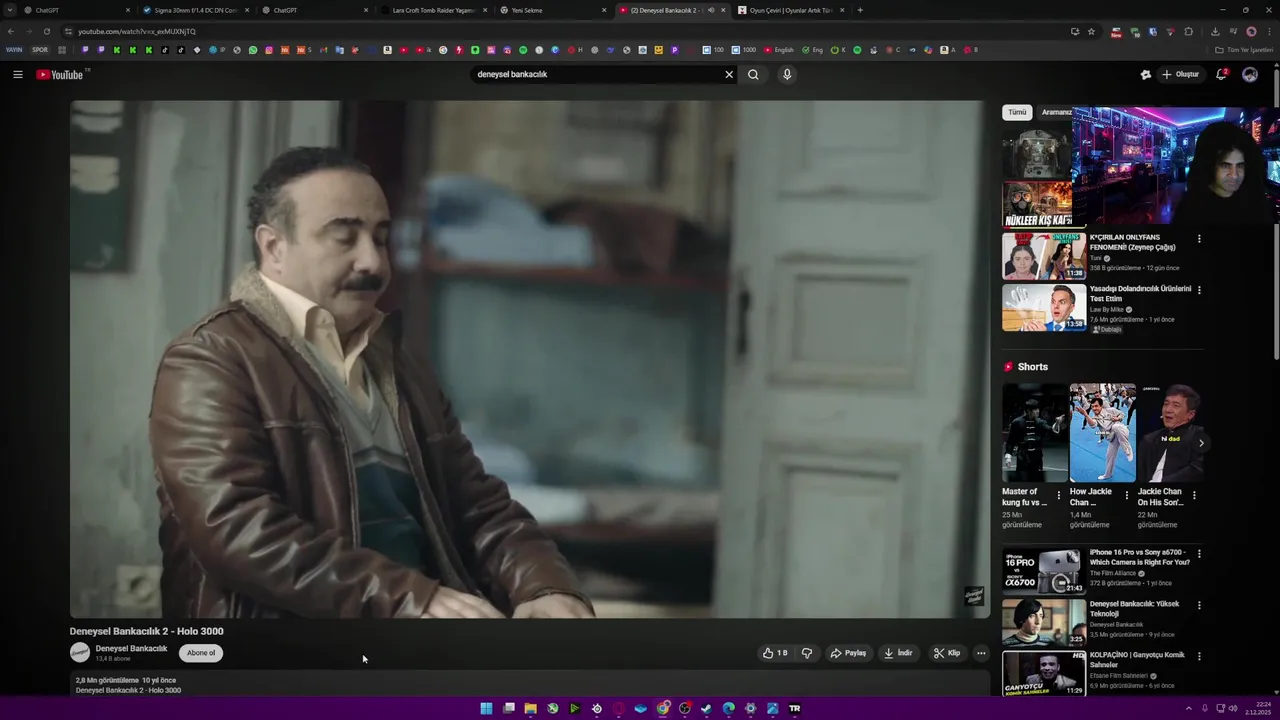Open the tab search dropdown arrow
The image size is (1280, 720).
pyautogui.click(x=9, y=10)
